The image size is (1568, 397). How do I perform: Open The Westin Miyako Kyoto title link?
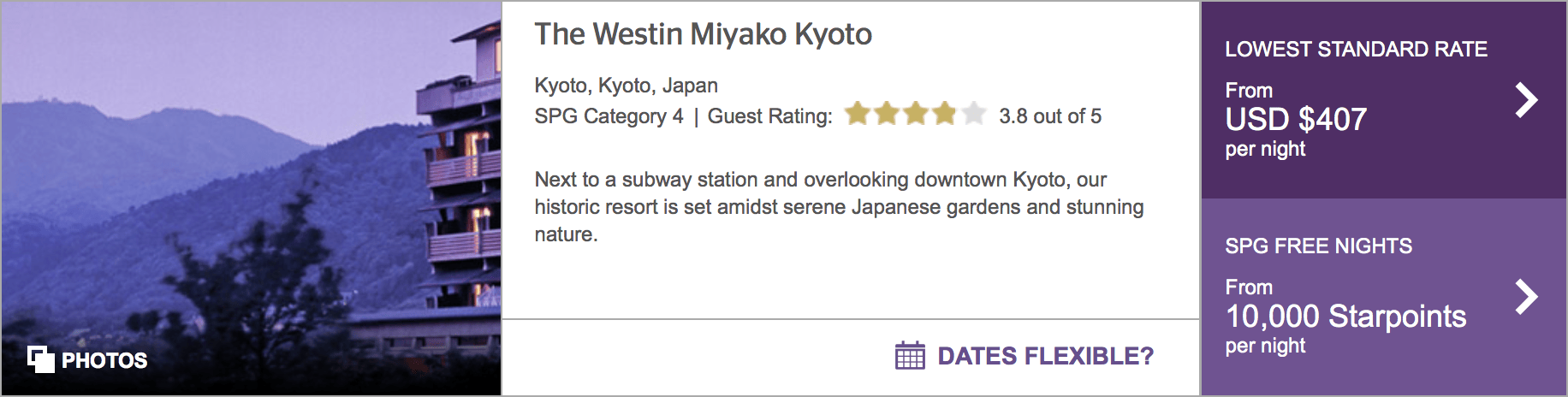pos(703,34)
